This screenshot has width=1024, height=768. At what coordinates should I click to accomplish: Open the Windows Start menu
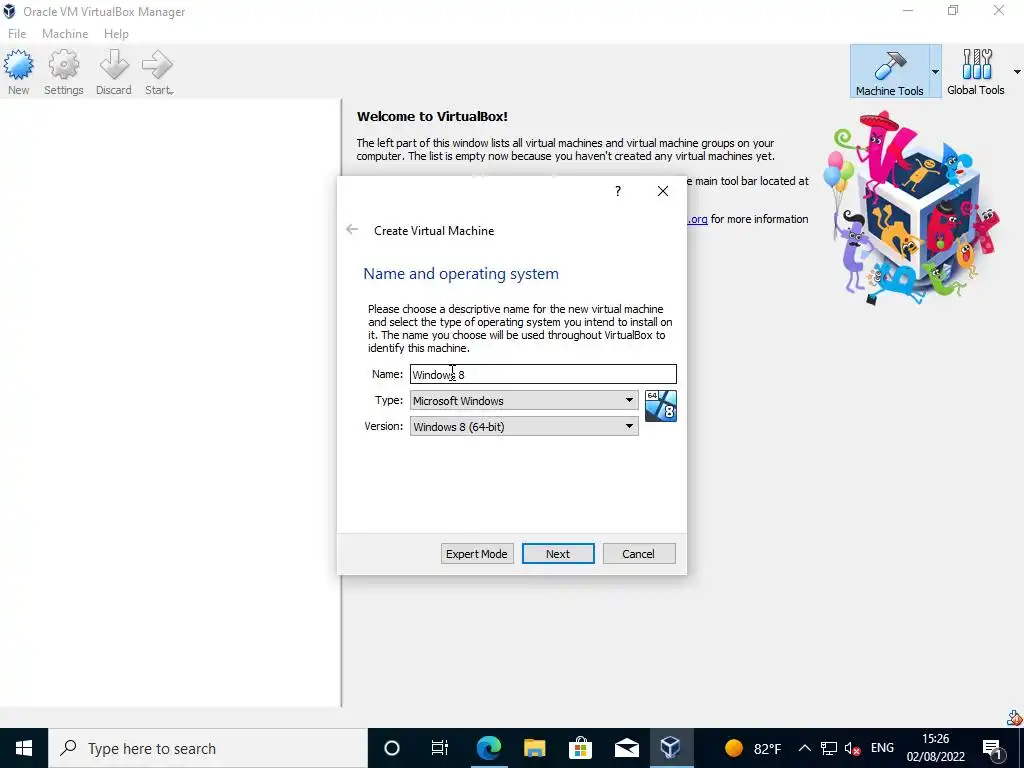coord(24,748)
